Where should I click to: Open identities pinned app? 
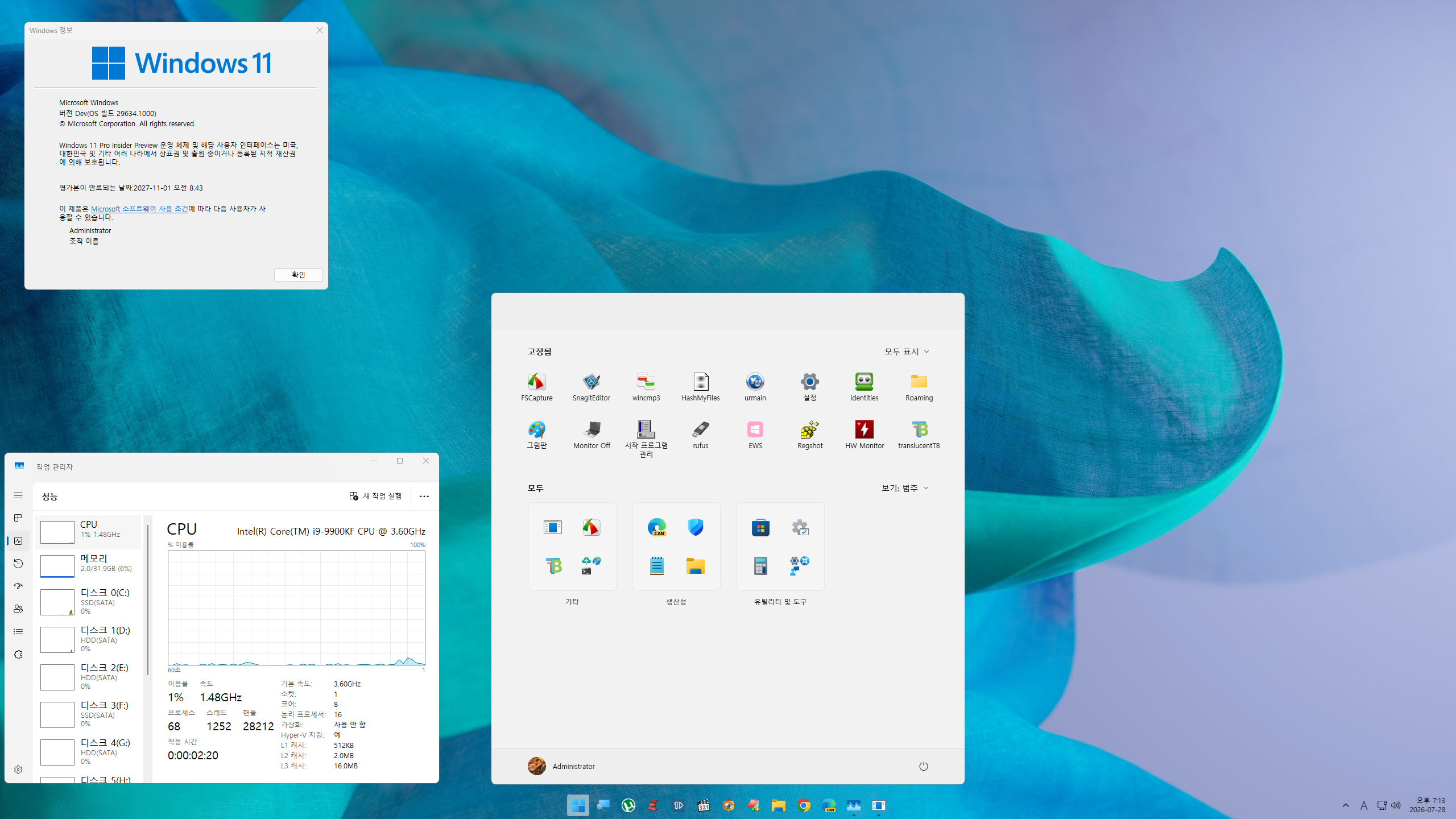click(864, 387)
